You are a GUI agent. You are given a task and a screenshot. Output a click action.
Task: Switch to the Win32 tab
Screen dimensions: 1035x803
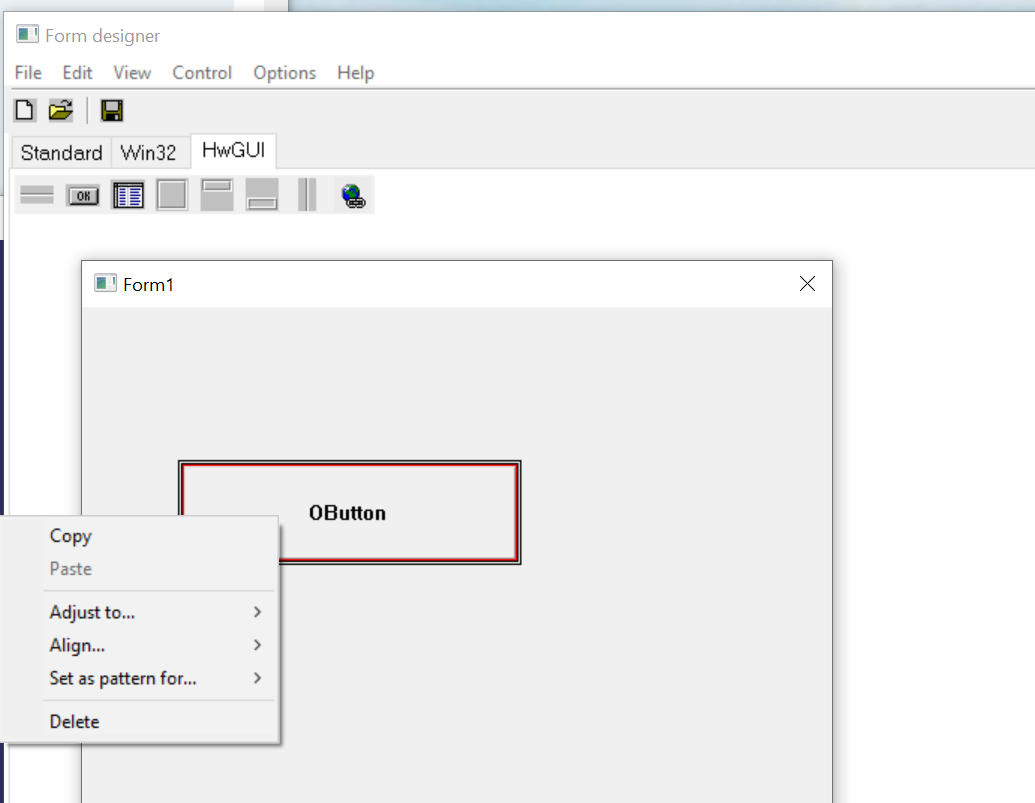[x=148, y=153]
